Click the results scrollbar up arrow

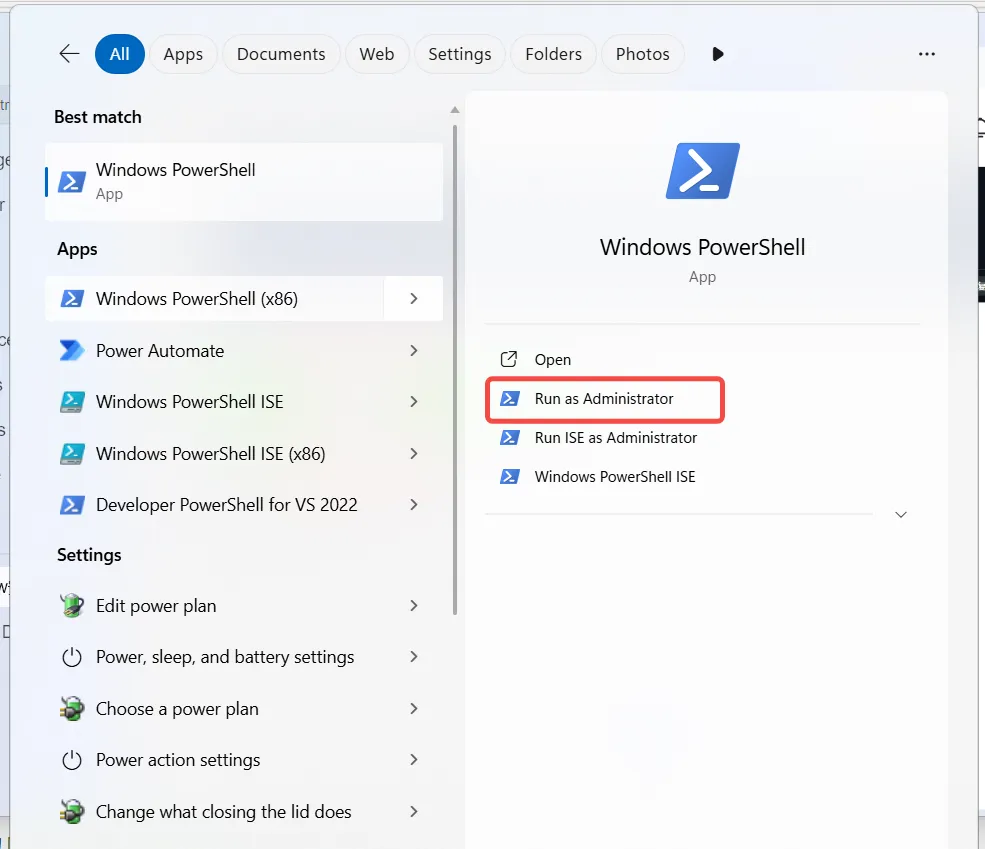(x=455, y=110)
